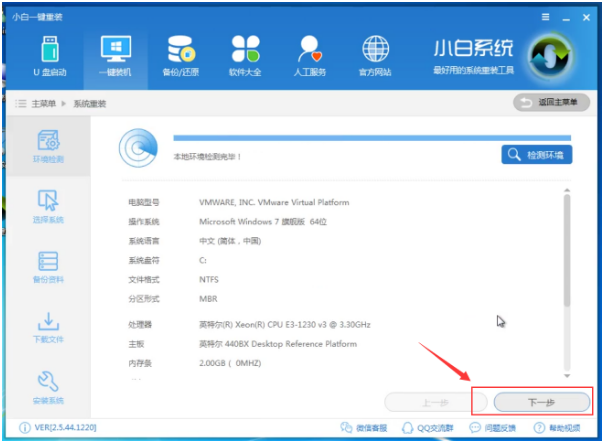Click the version info icon
This screenshot has width=607, height=446.
(25, 428)
